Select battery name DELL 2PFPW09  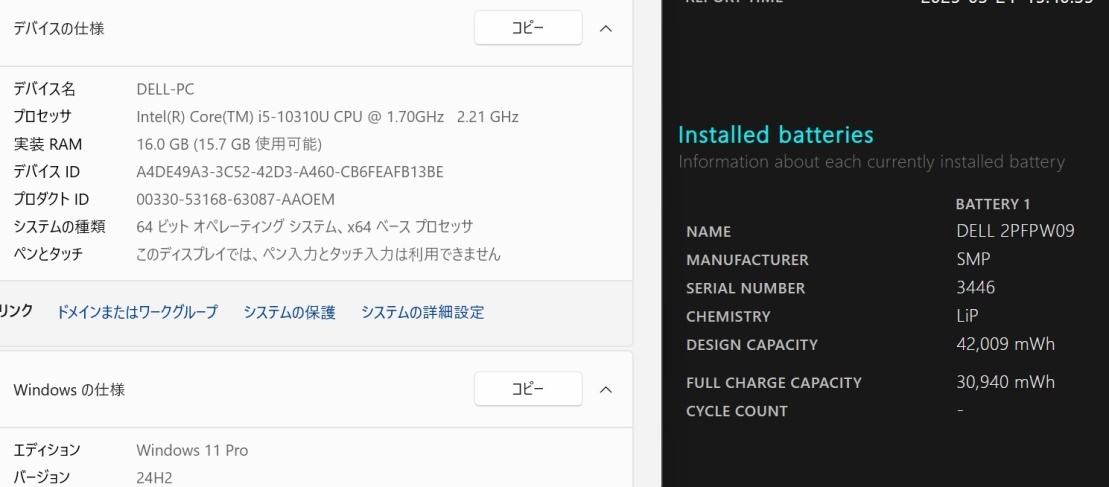pyautogui.click(x=1016, y=231)
